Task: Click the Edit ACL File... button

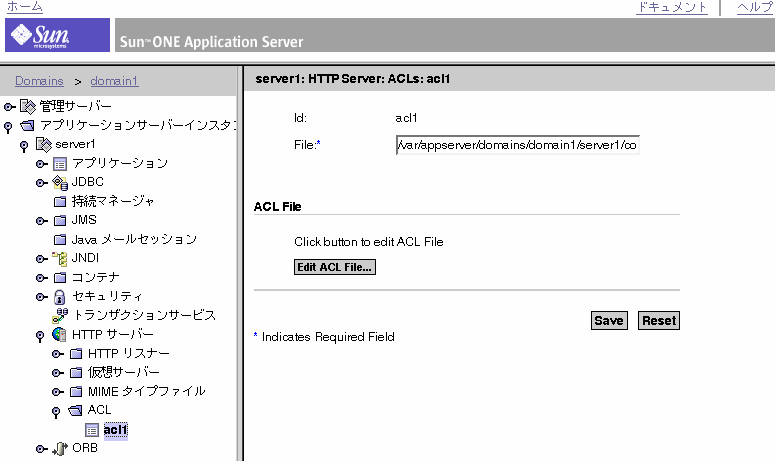Action: click(x=335, y=267)
